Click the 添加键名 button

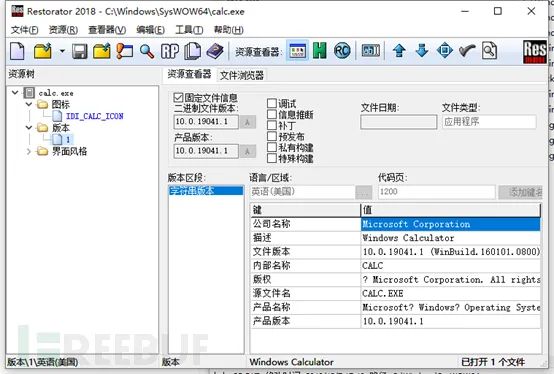[x=521, y=192]
